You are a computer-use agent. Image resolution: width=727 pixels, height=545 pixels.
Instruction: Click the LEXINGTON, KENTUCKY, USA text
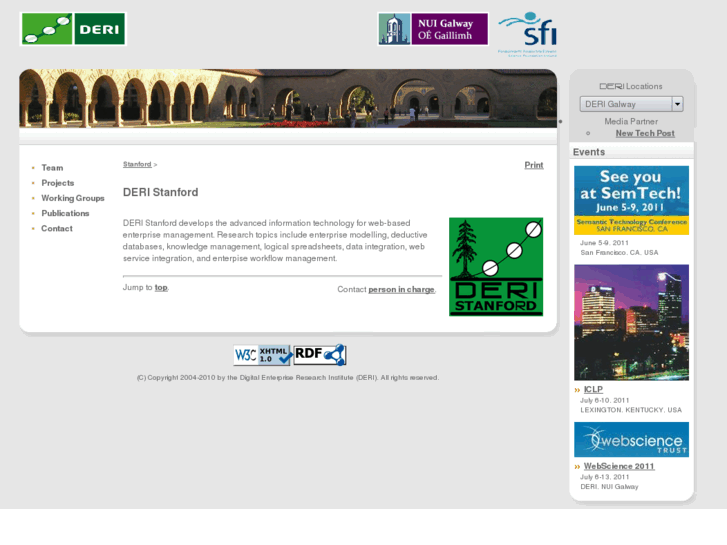coord(631,410)
